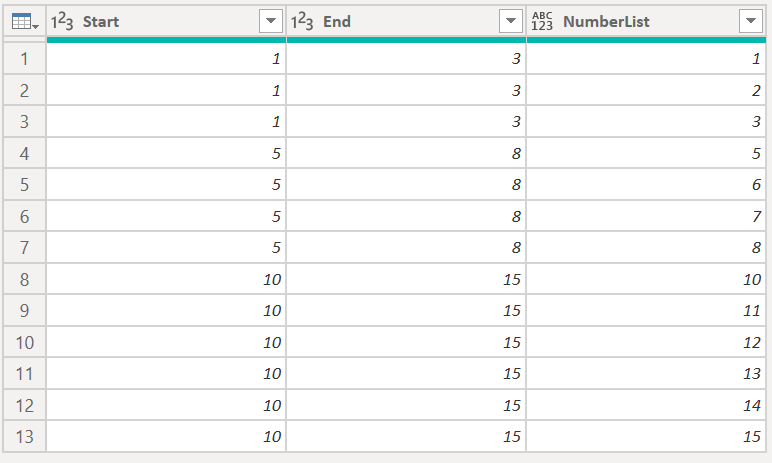The image size is (772, 463).
Task: Select NumberList cell with value 7
Action: click(646, 217)
